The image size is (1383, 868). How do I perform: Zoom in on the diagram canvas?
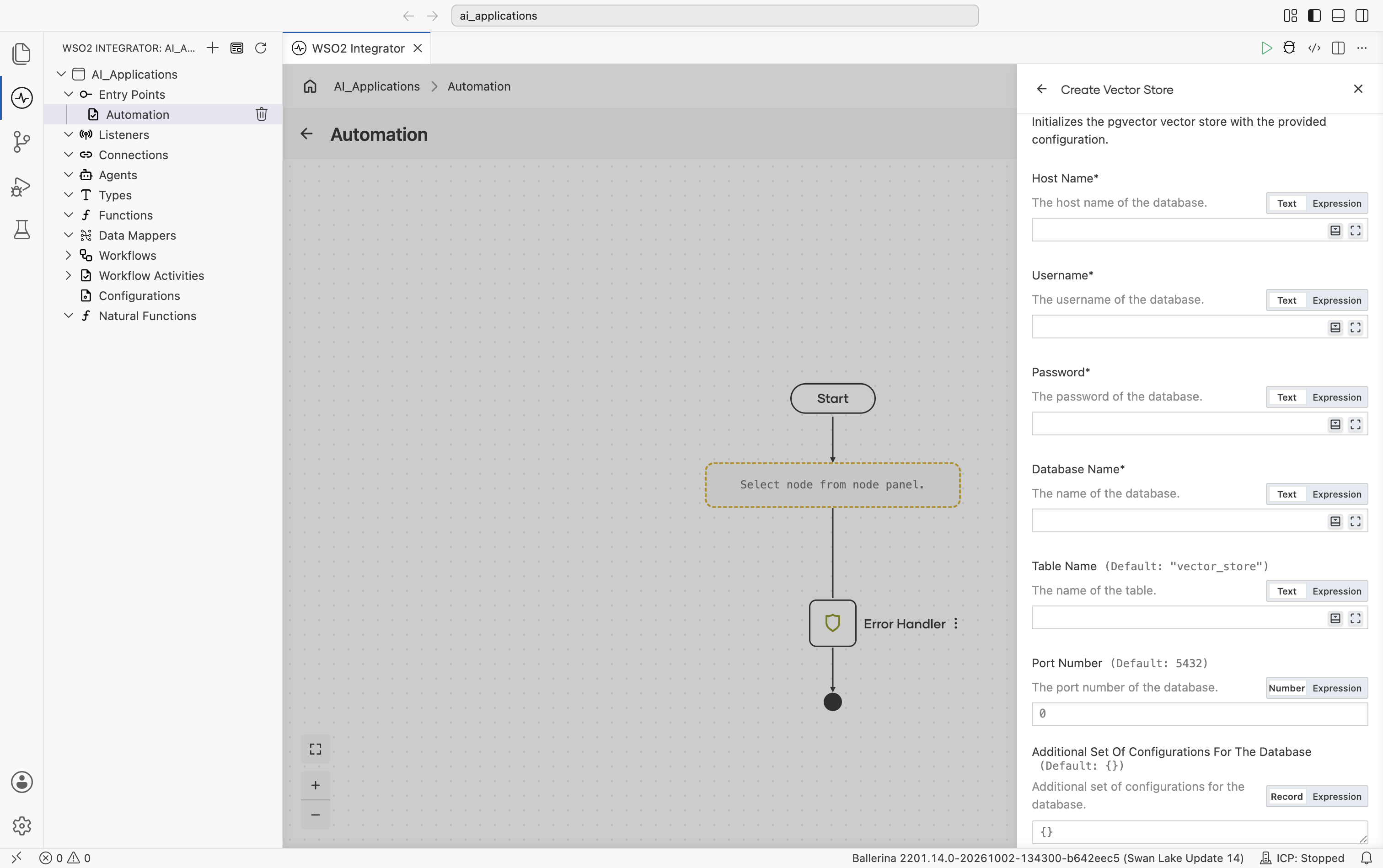tap(316, 785)
